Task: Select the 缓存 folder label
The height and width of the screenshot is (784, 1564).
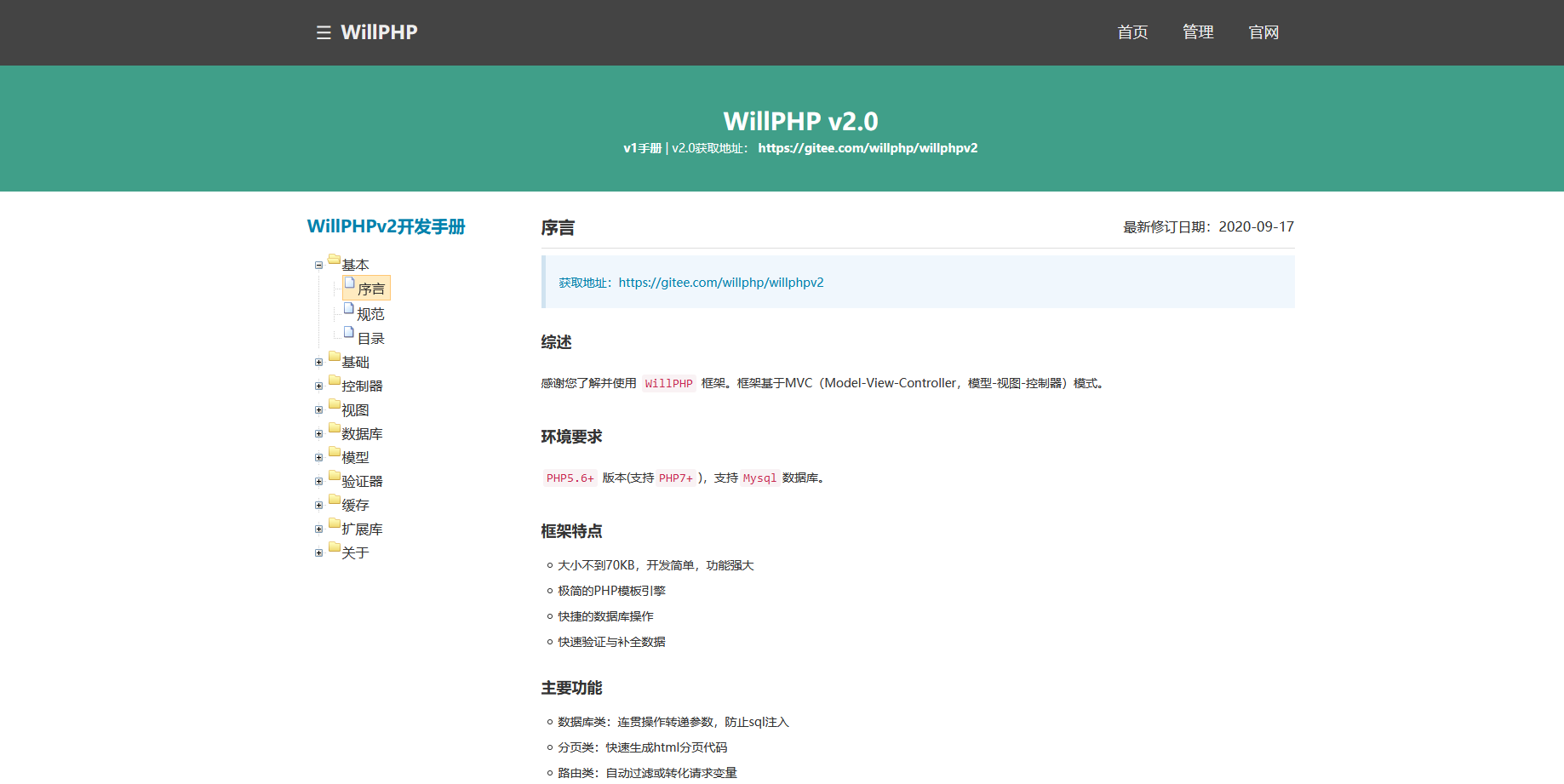Action: (x=355, y=506)
